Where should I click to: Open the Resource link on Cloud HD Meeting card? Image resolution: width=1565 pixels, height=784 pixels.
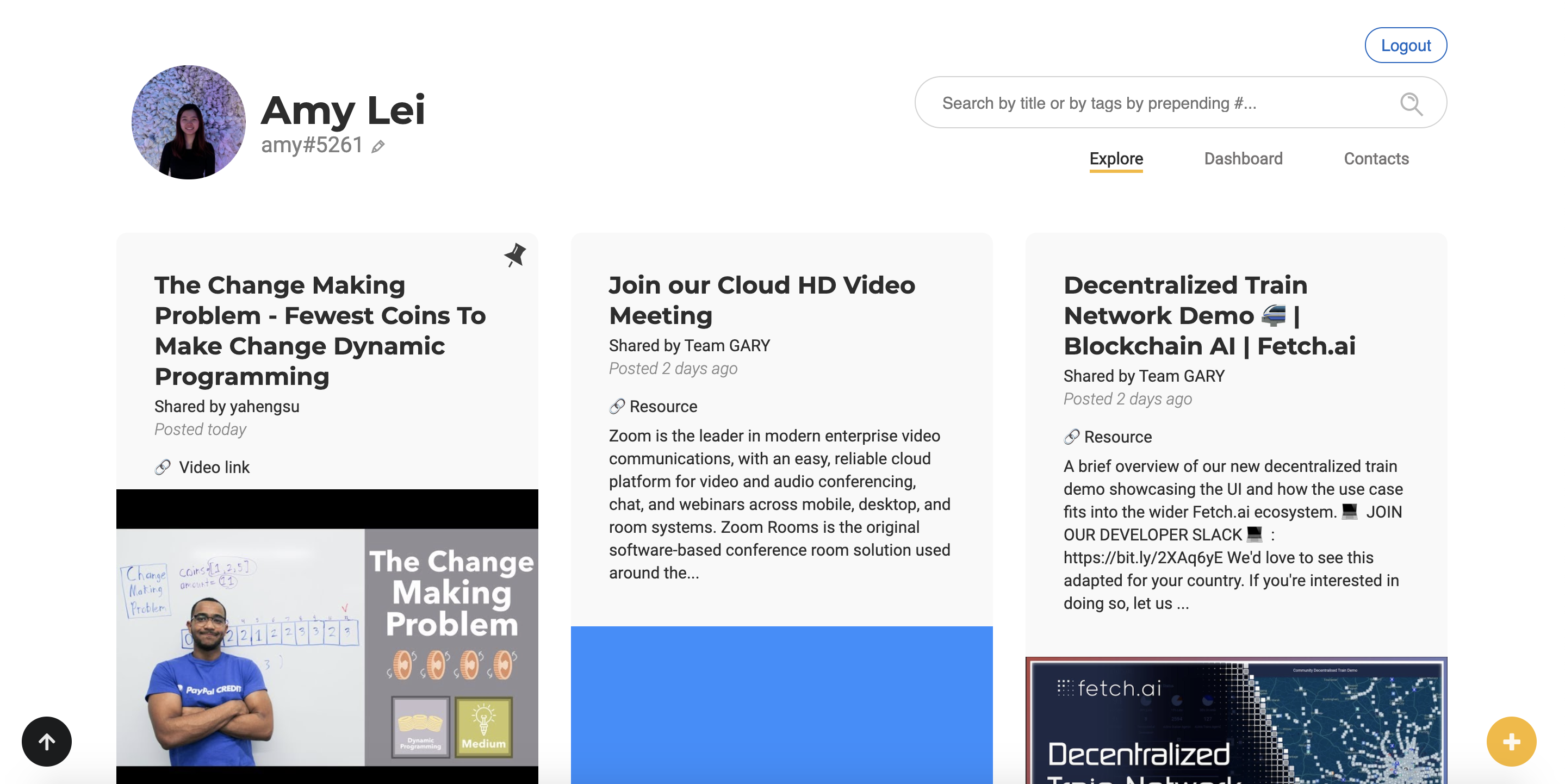pos(663,406)
